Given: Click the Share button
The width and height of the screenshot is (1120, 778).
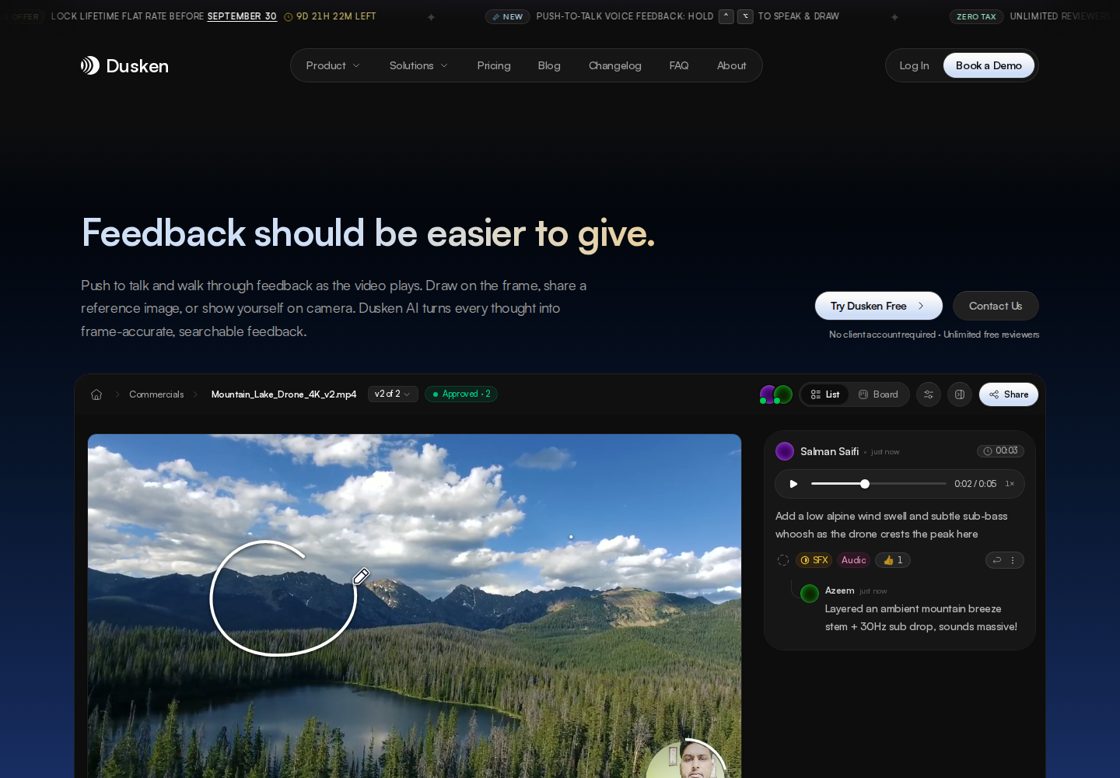Looking at the screenshot, I should pyautogui.click(x=1009, y=394).
